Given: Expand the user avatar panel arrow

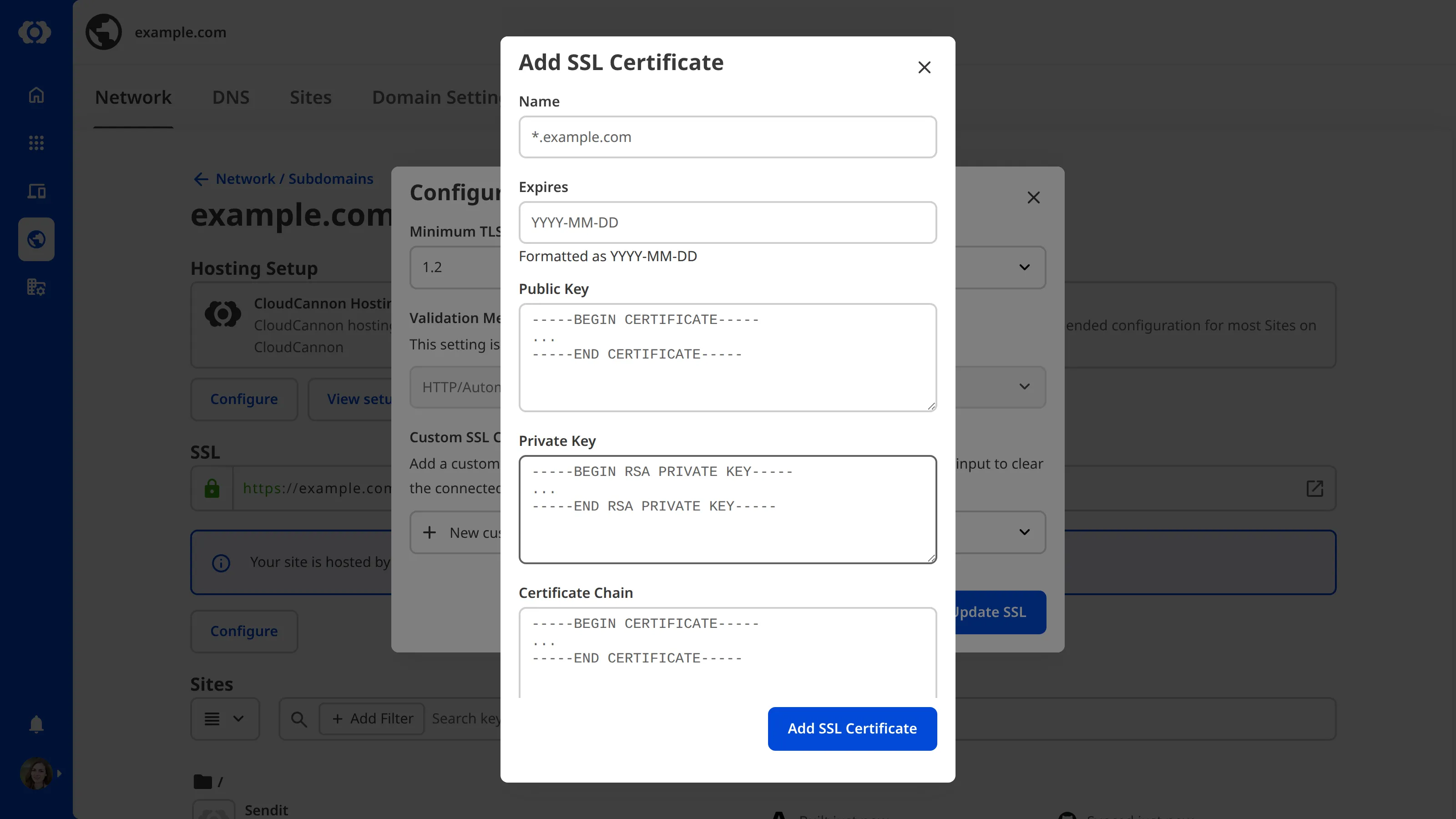Looking at the screenshot, I should pos(60,773).
